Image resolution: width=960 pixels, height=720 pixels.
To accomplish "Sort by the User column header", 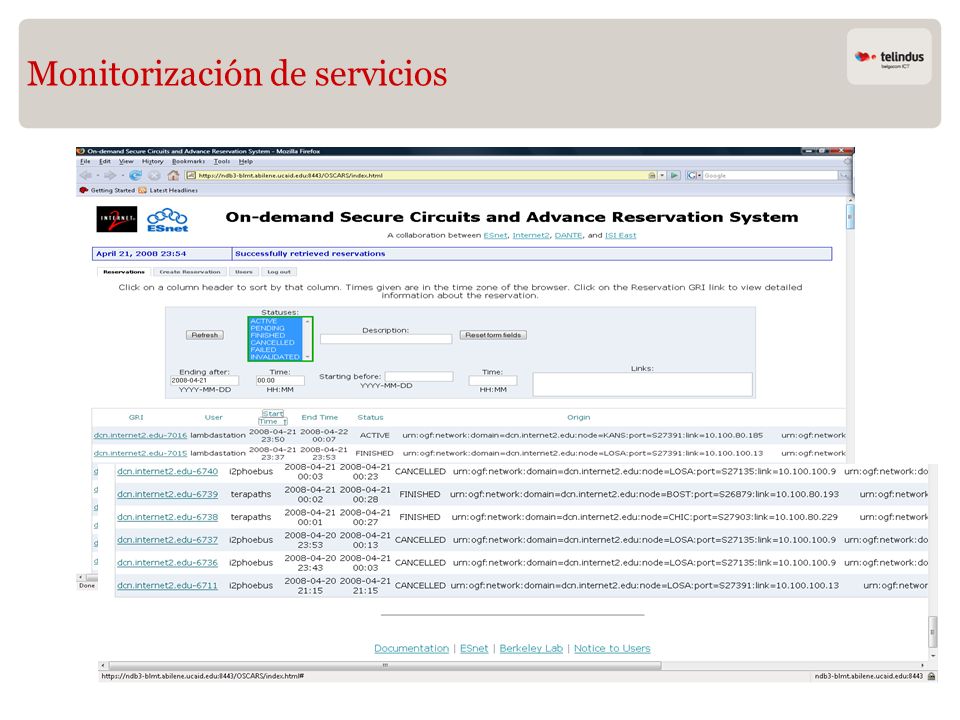I will pos(214,418).
